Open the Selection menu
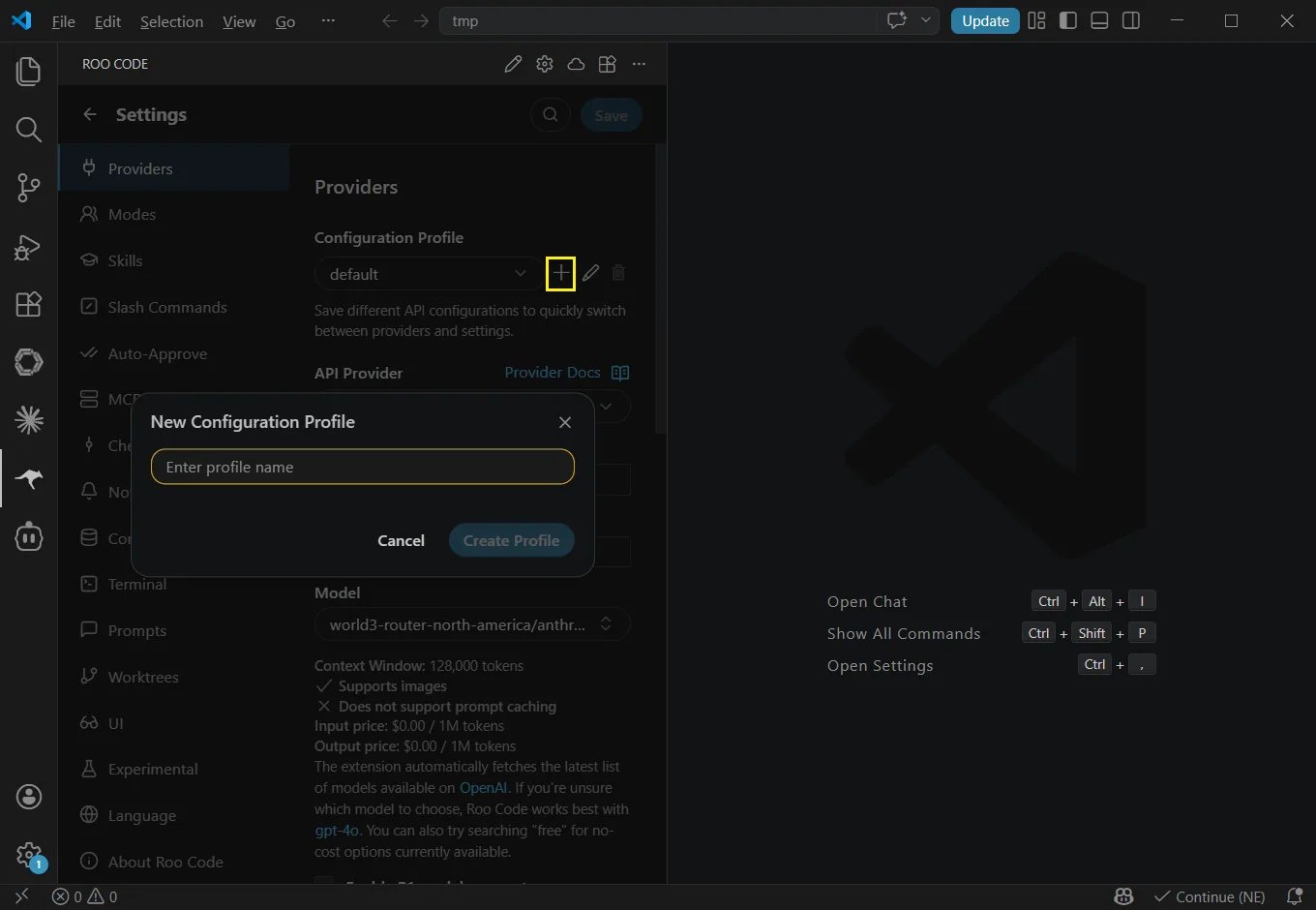The width and height of the screenshot is (1316, 910). click(172, 21)
